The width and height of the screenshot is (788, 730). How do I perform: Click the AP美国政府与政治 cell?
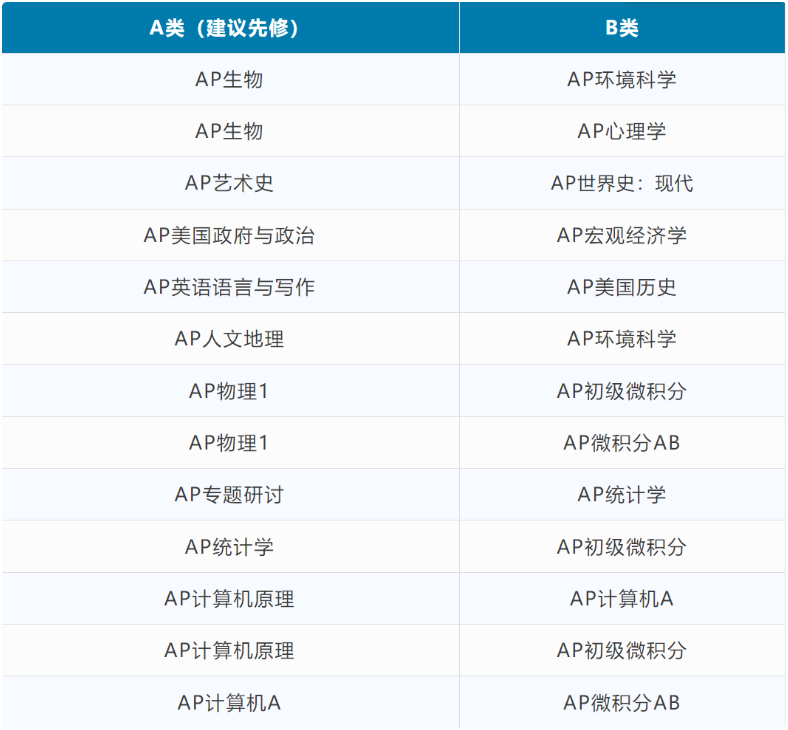click(x=230, y=235)
